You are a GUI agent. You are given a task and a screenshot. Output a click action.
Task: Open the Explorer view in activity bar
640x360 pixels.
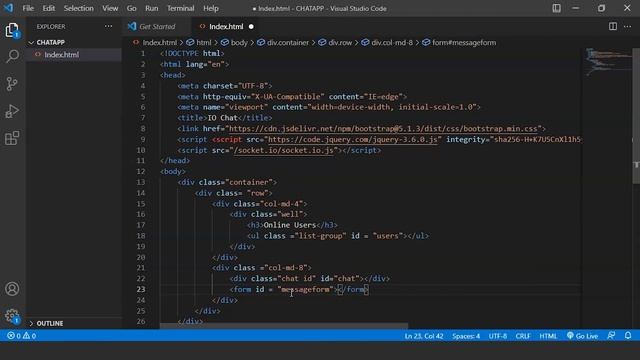point(12,30)
